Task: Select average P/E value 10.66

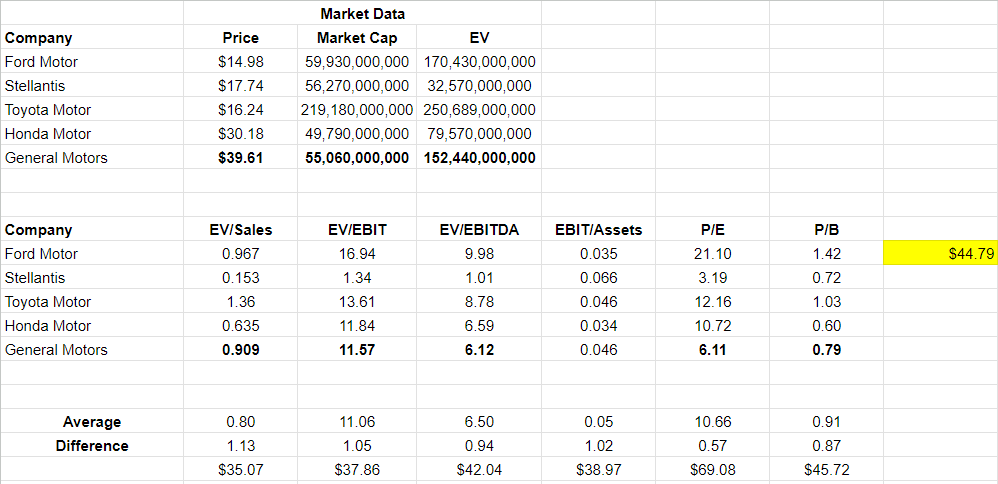Action: click(712, 422)
